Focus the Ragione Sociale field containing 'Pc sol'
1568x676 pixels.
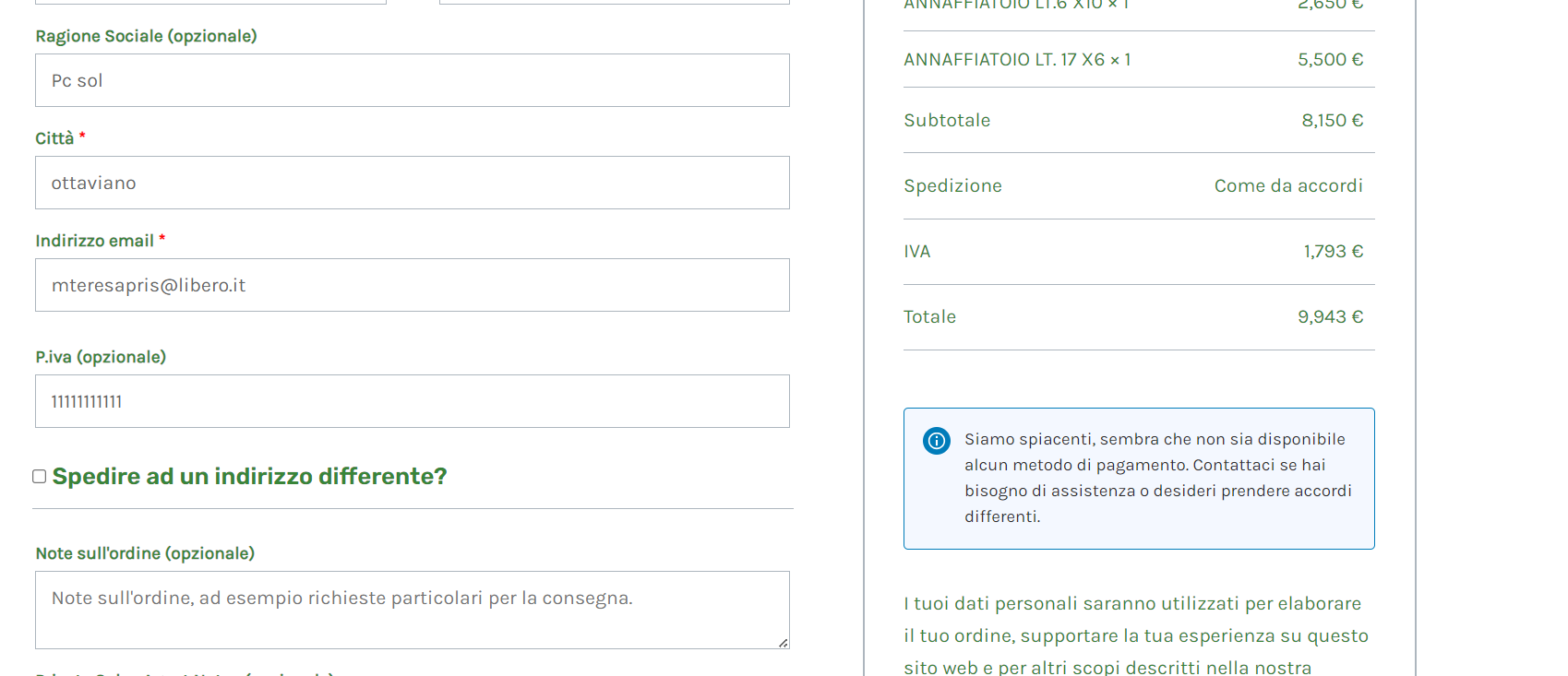tap(413, 80)
